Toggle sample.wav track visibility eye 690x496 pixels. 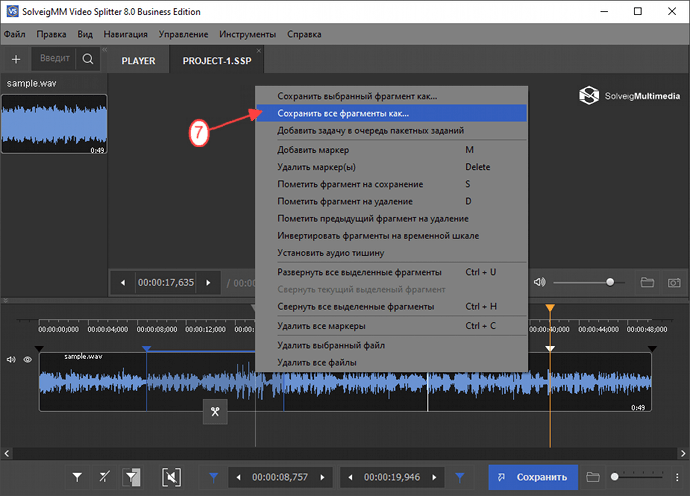28,360
